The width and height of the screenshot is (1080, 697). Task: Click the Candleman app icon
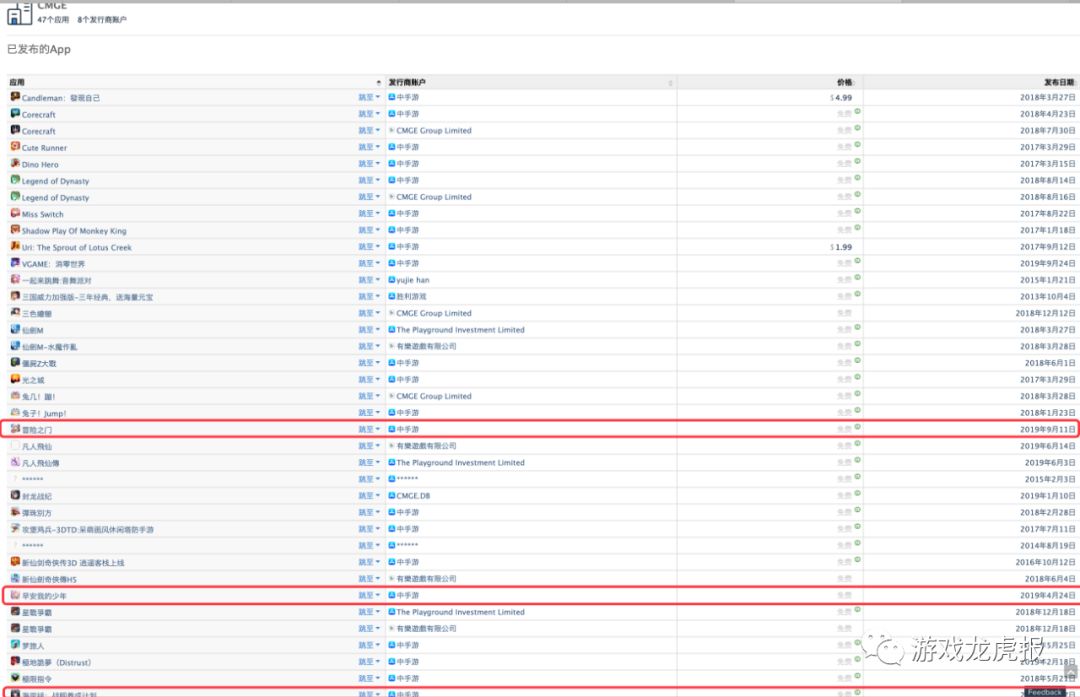[15, 96]
